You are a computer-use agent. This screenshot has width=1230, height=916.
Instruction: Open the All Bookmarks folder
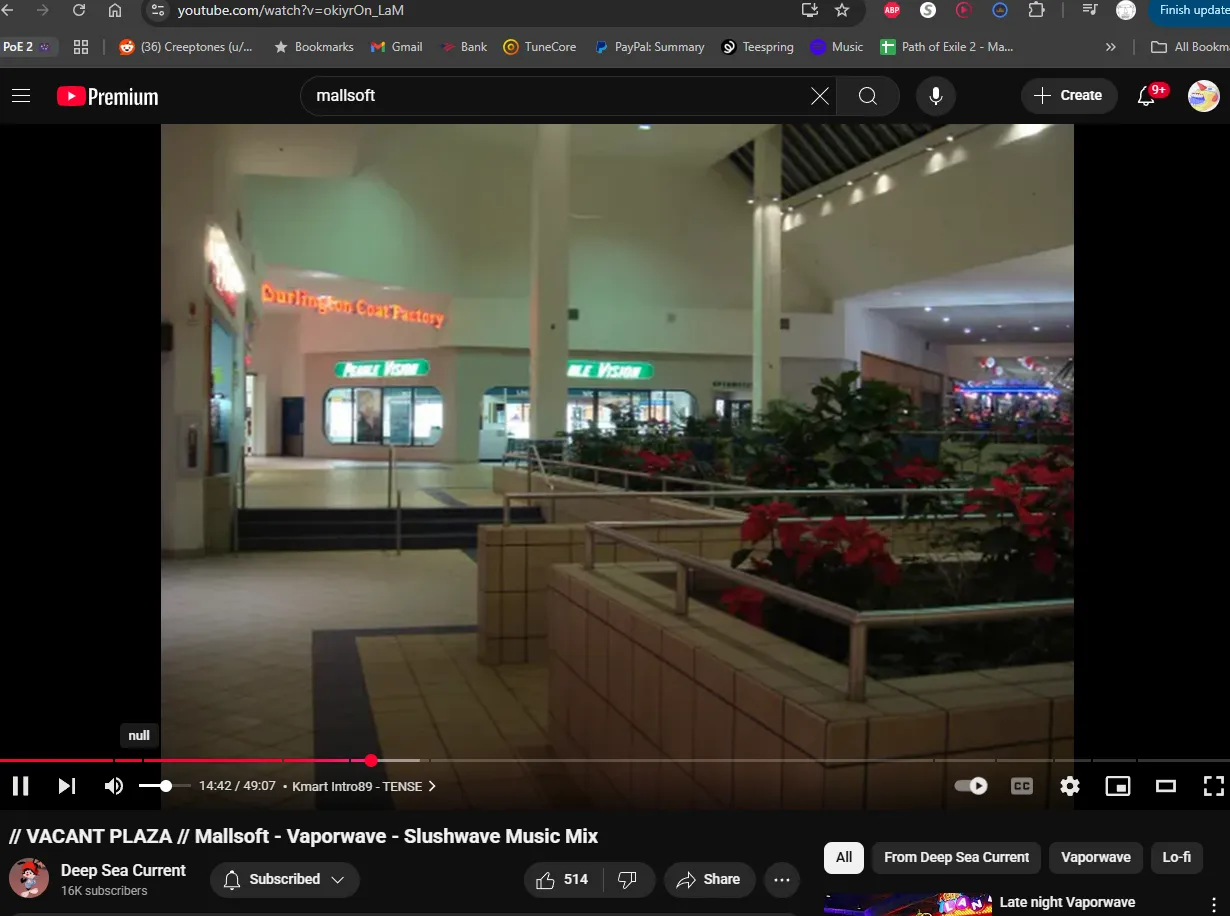[1190, 47]
